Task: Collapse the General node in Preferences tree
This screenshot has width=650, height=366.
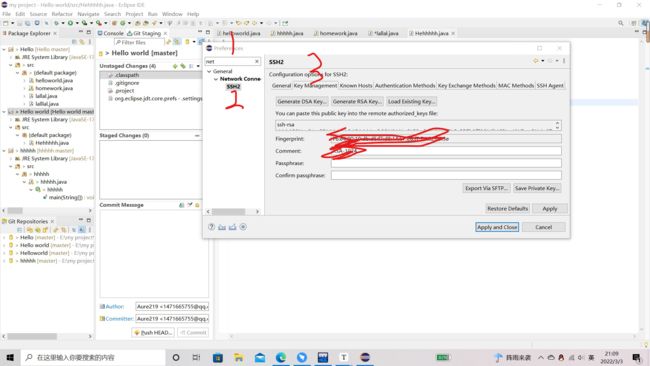Action: [x=209, y=71]
